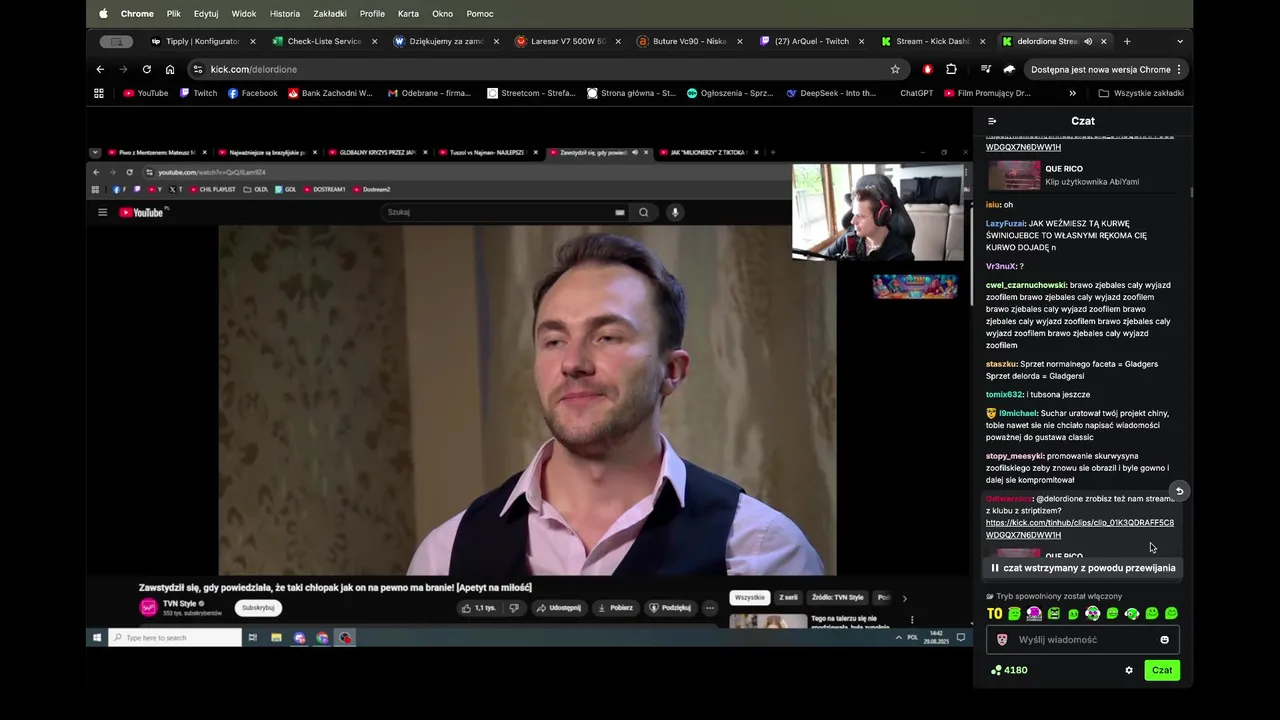Like the video showing 1,1 tys.
Image resolution: width=1280 pixels, height=720 pixels.
click(479, 608)
